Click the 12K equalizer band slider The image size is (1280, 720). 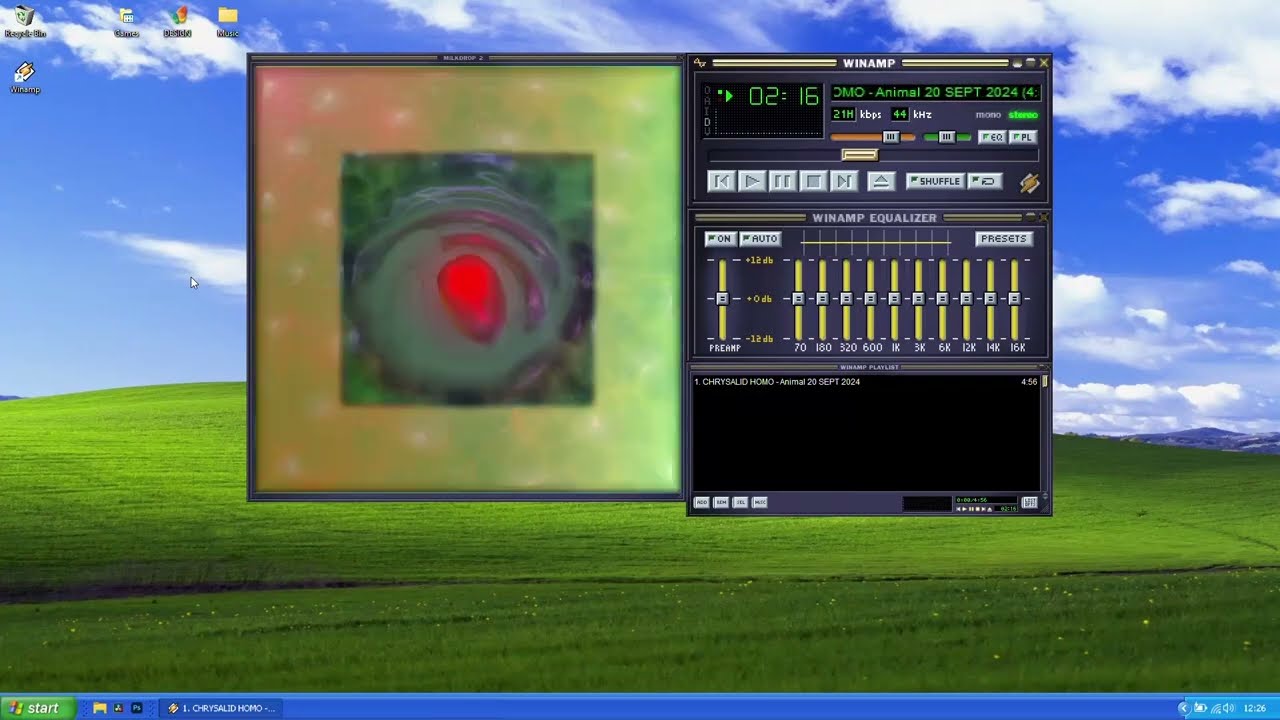(x=966, y=298)
